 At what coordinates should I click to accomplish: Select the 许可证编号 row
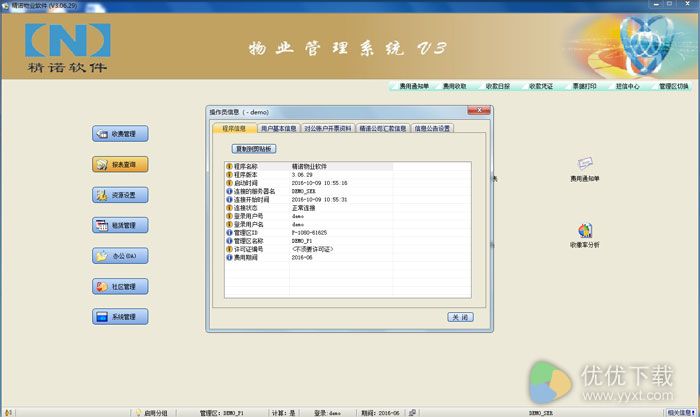tap(347, 249)
